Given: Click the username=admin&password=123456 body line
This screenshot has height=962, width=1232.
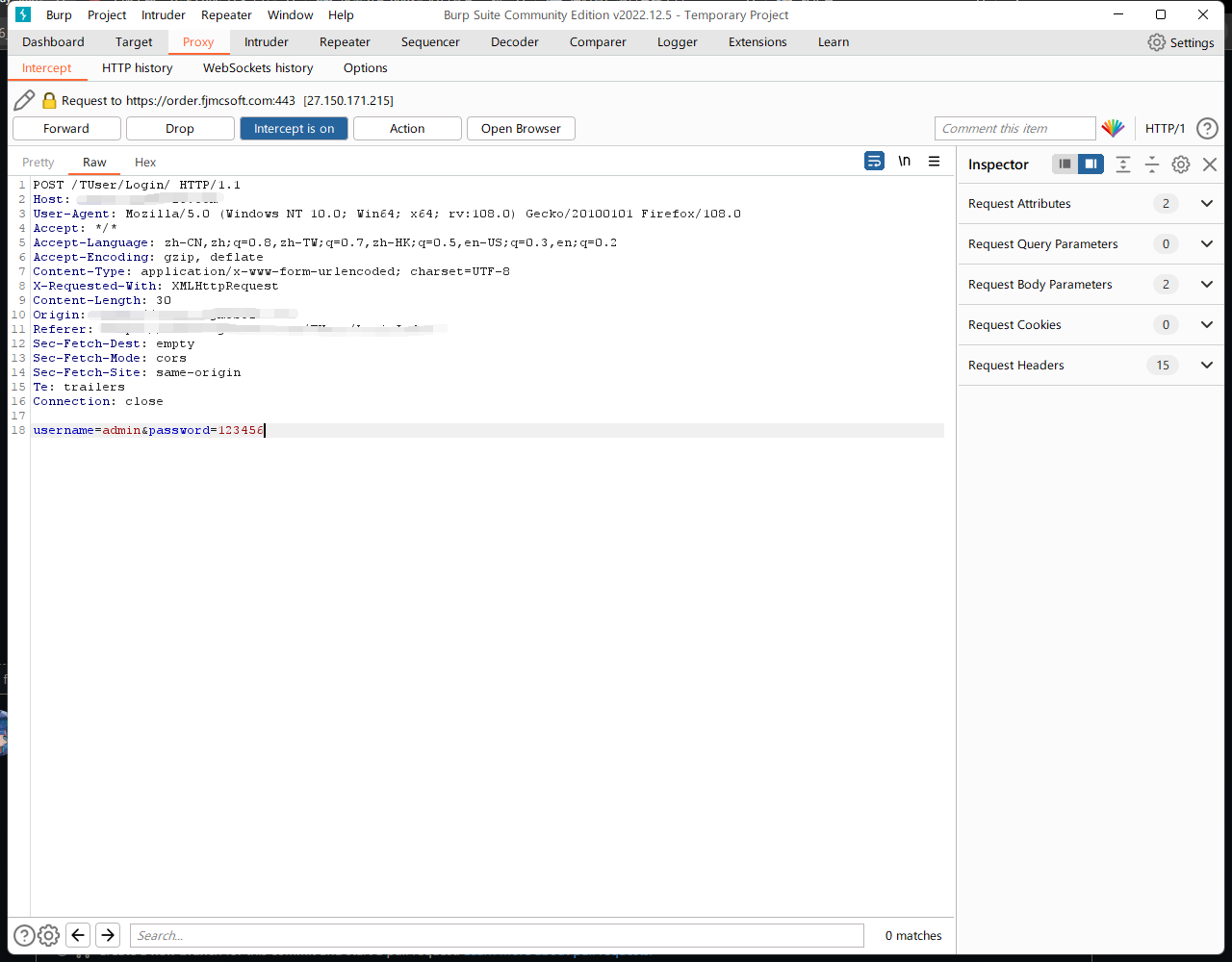Looking at the screenshot, I should pos(148,431).
